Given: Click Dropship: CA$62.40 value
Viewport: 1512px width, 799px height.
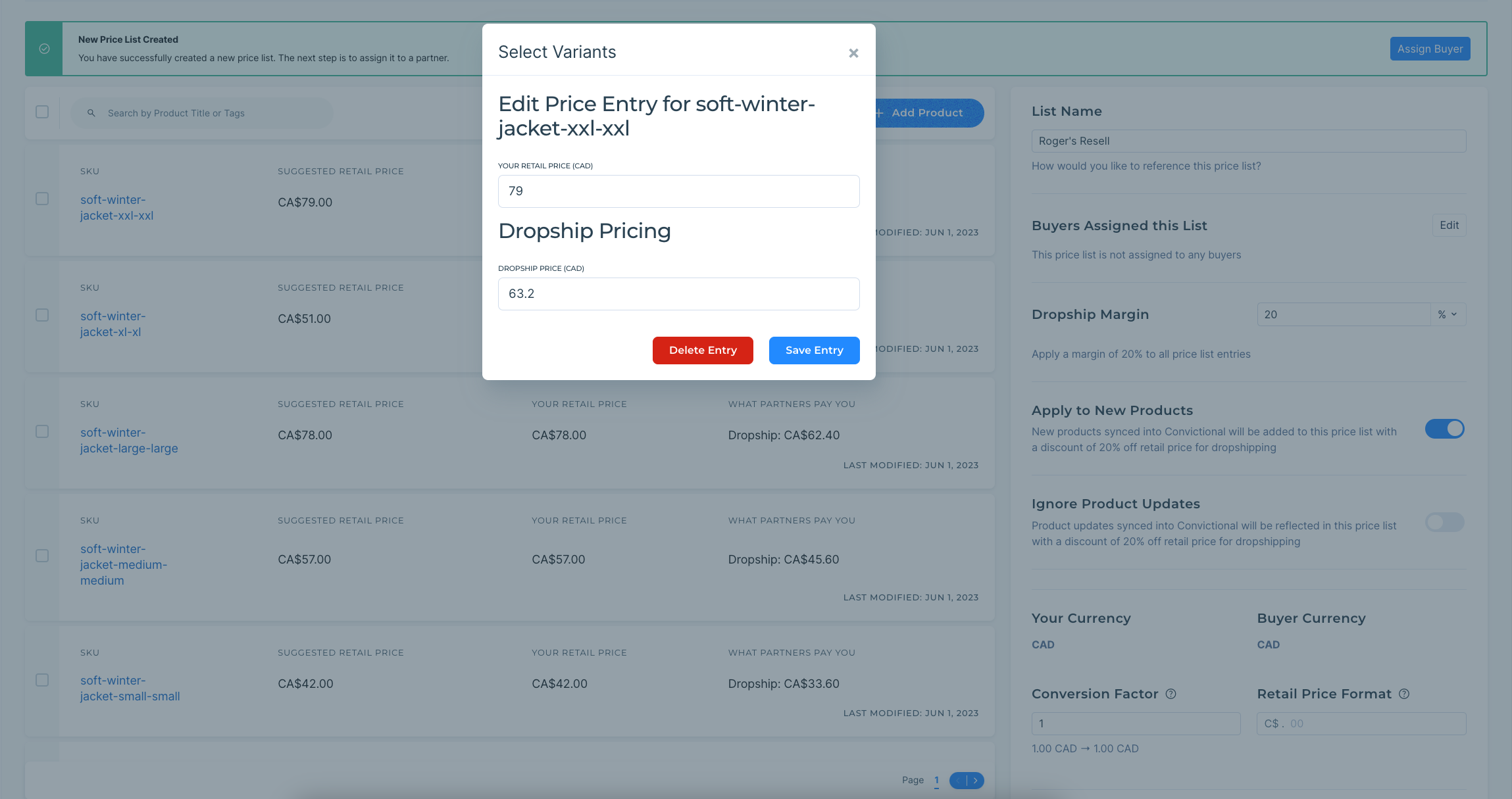Looking at the screenshot, I should click(x=784, y=435).
